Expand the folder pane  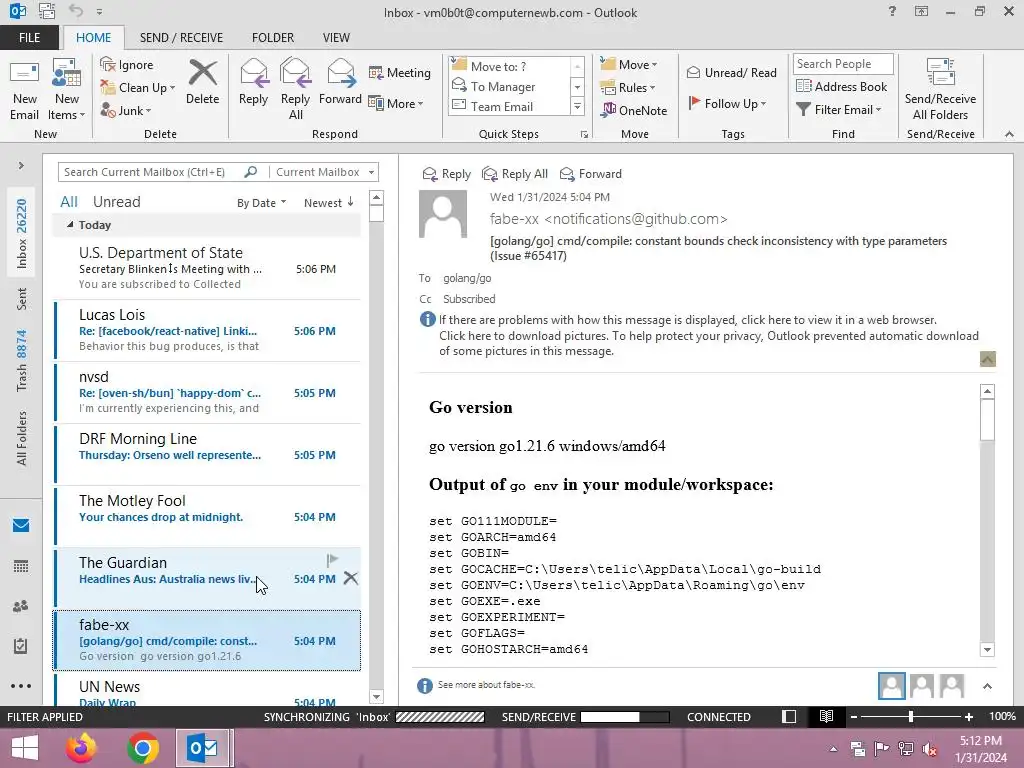point(21,166)
